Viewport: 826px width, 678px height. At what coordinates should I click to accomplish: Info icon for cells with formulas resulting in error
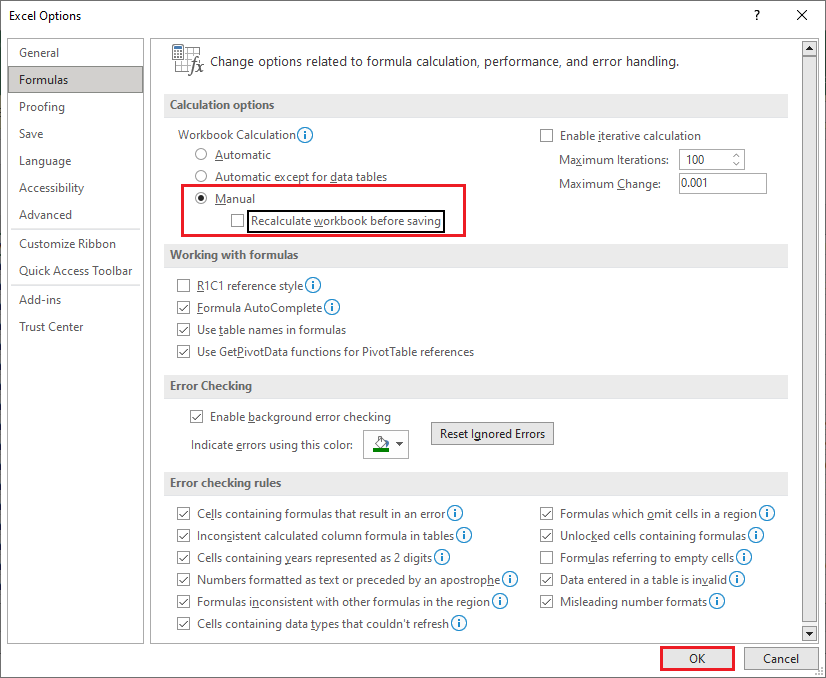(x=455, y=513)
